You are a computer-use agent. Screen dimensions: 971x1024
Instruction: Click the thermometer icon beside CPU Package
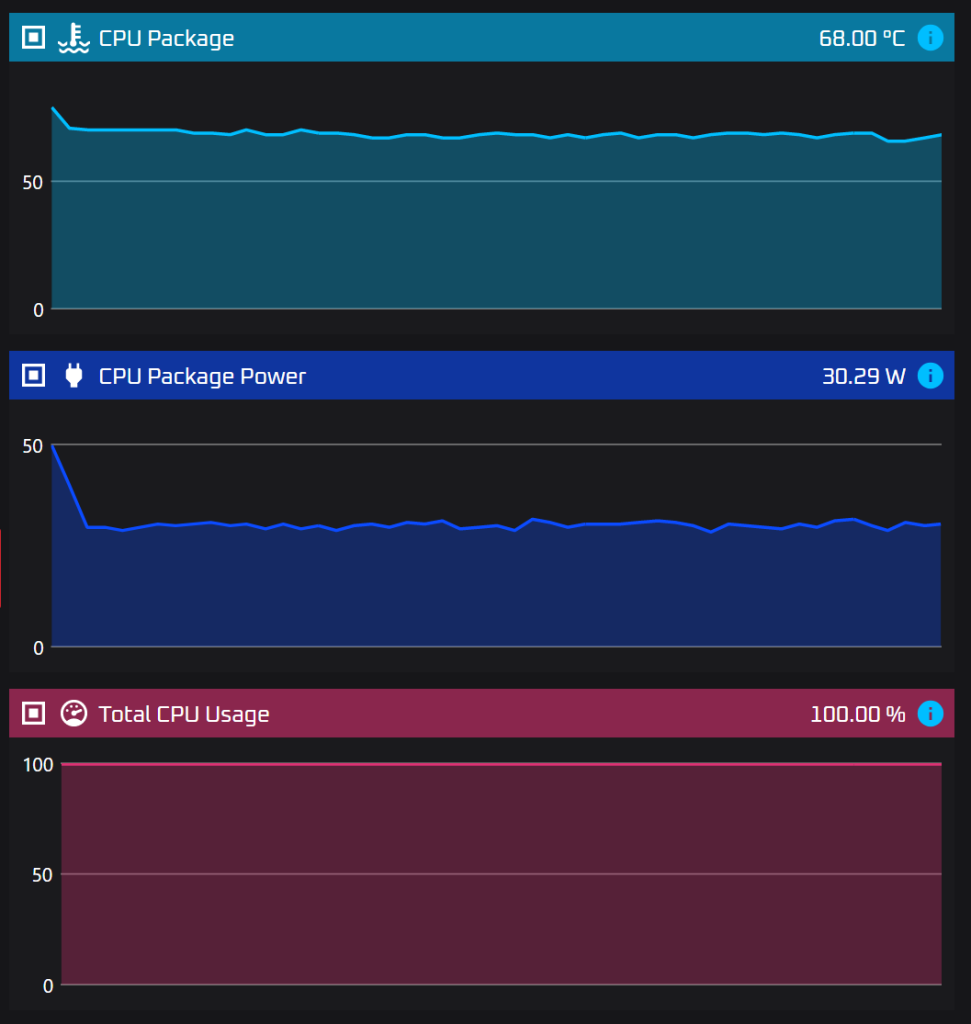click(73, 38)
